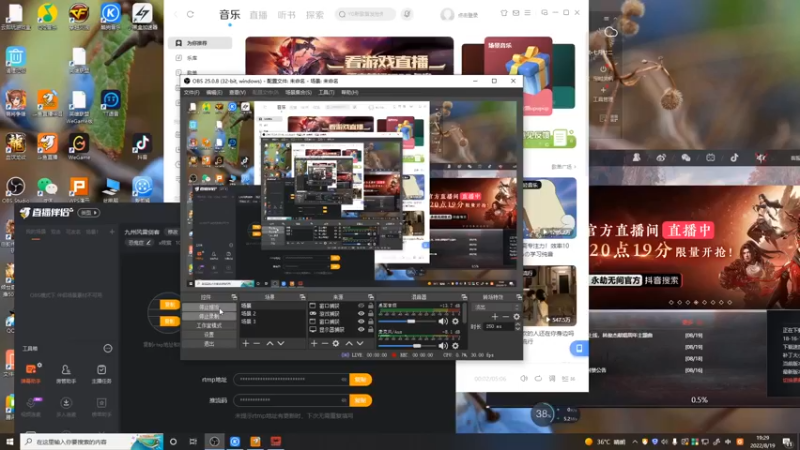Switch to the 听书 tab in music app
Screen dimensions: 800x450
(287, 15)
